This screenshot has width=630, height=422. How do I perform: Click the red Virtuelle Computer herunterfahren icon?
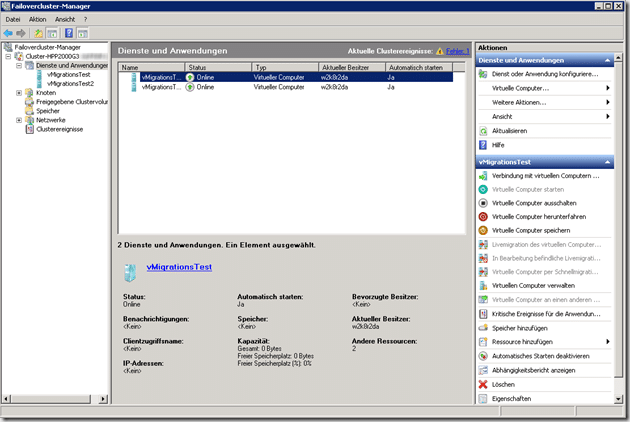[x=483, y=217]
